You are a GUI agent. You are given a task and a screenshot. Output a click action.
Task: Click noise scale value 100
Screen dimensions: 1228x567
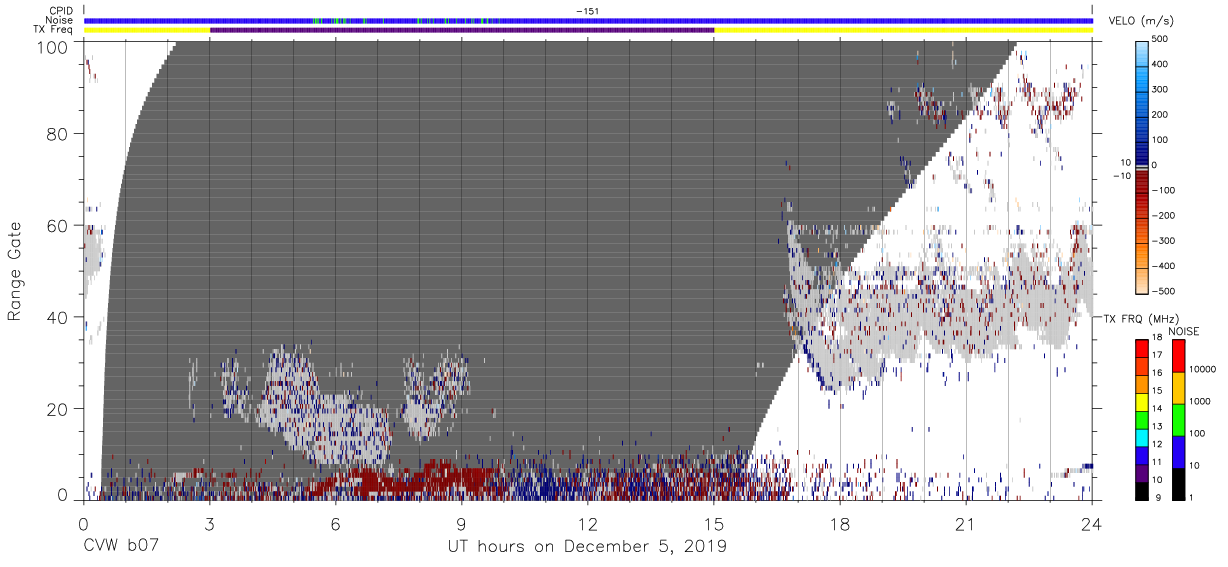click(1196, 434)
